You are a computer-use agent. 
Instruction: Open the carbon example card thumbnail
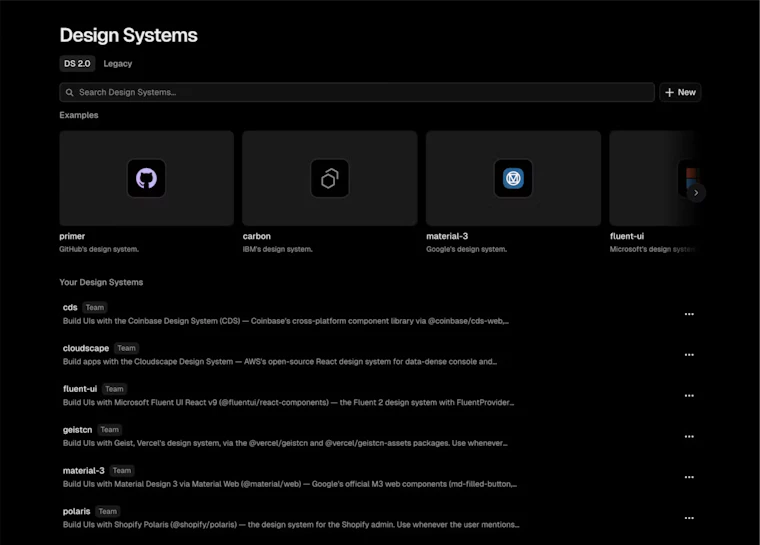pos(330,178)
